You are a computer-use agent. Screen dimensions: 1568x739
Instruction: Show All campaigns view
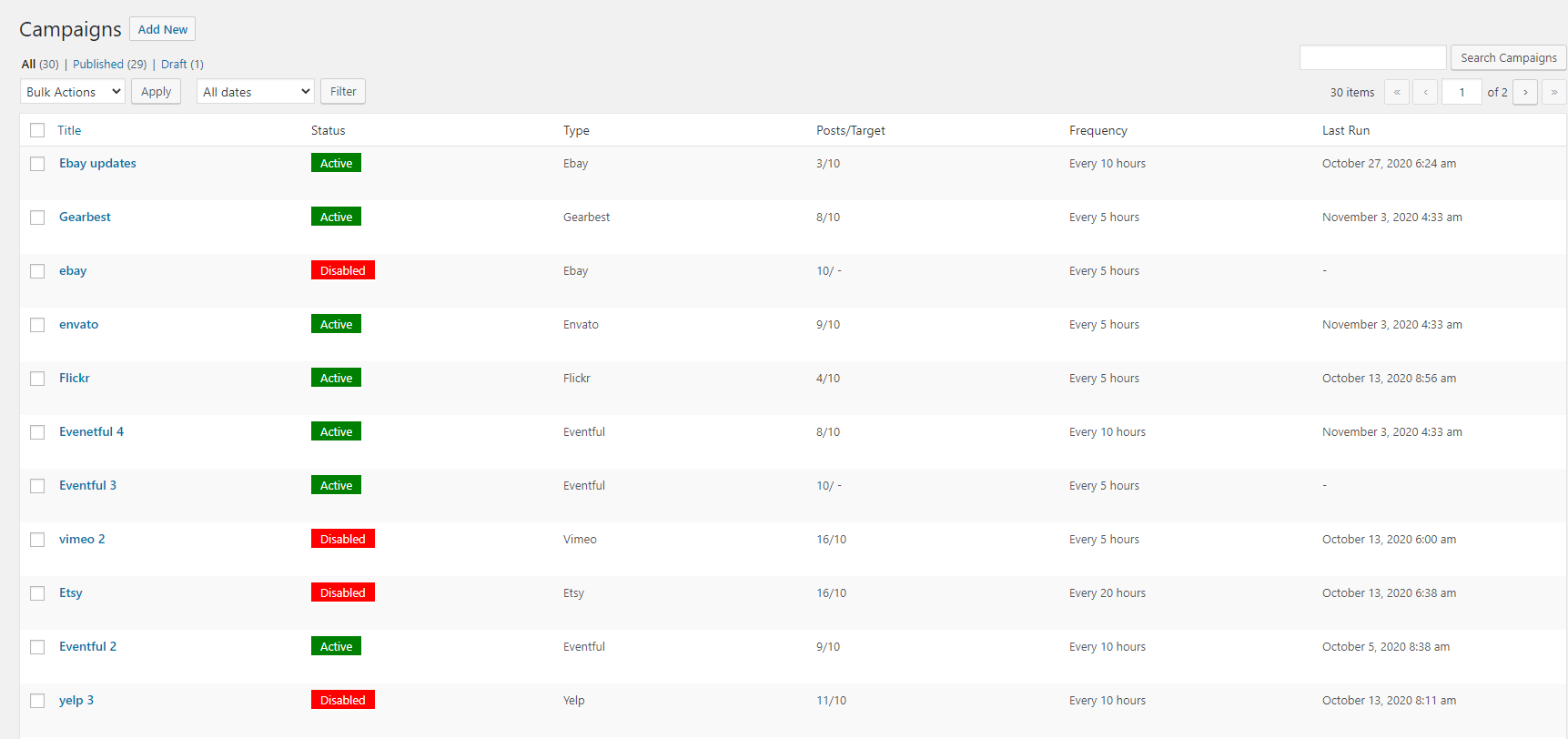pyautogui.click(x=29, y=65)
